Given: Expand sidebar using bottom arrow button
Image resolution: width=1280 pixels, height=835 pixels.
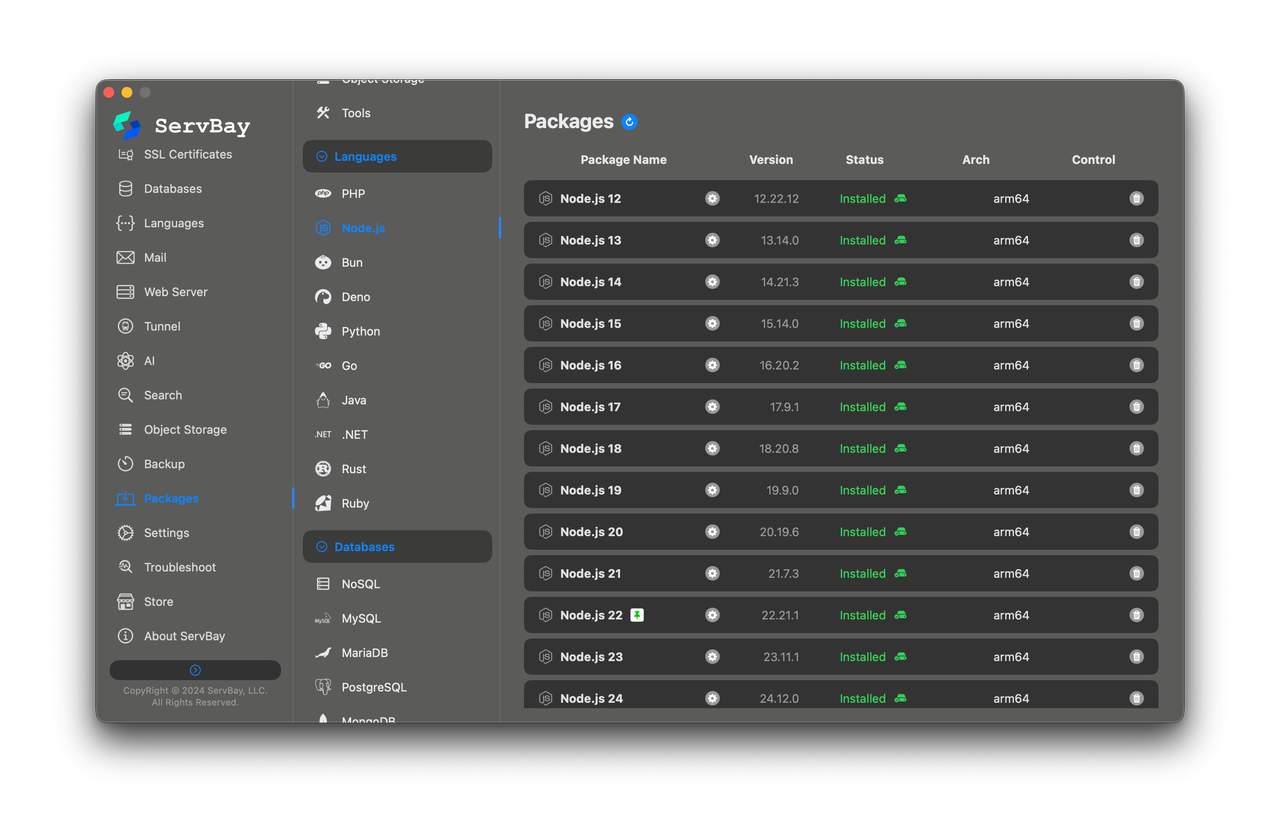Looking at the screenshot, I should 195,670.
